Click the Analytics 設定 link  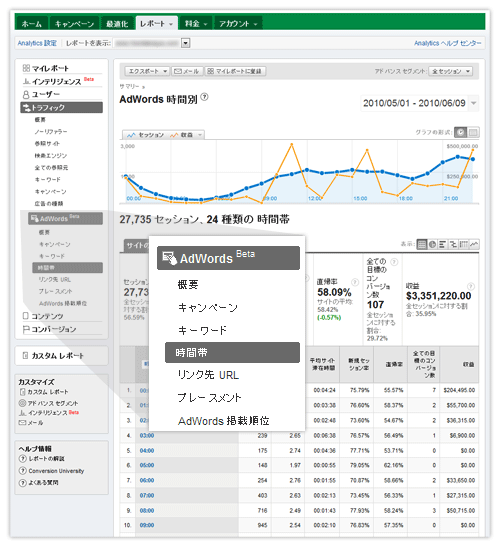click(37, 43)
